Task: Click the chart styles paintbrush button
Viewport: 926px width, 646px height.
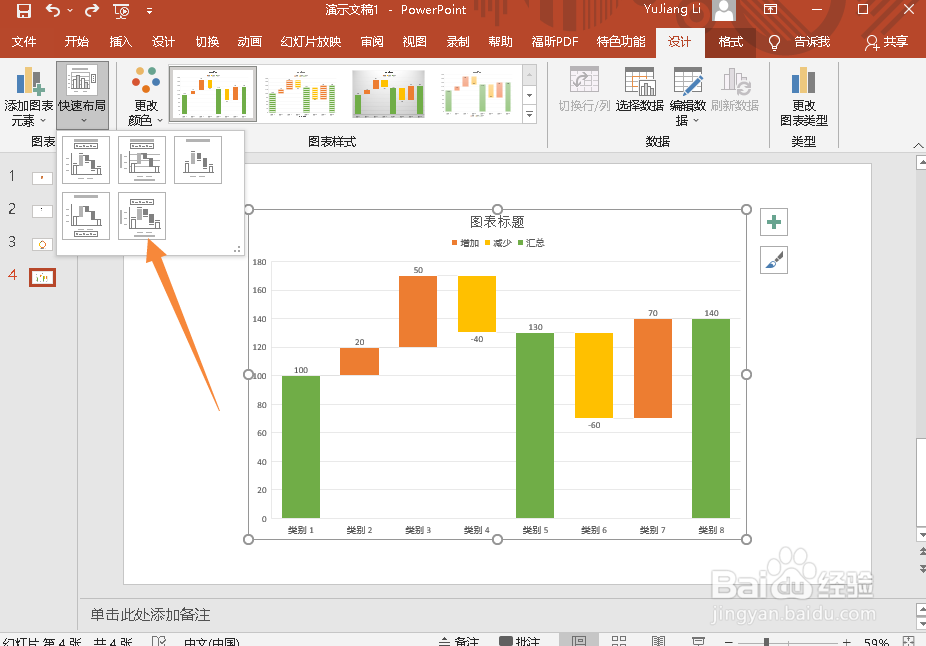Action: pos(774,260)
